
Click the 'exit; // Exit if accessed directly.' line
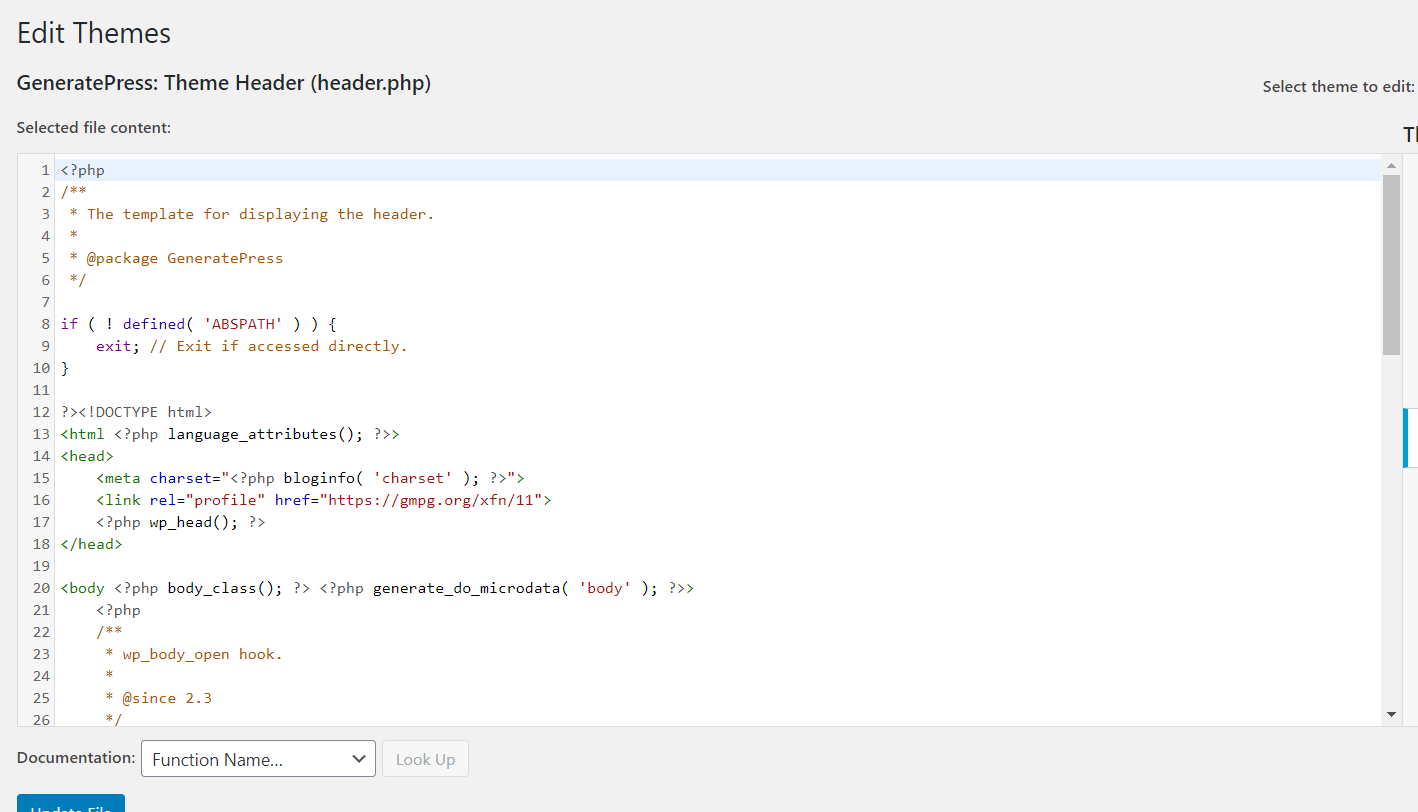point(252,346)
